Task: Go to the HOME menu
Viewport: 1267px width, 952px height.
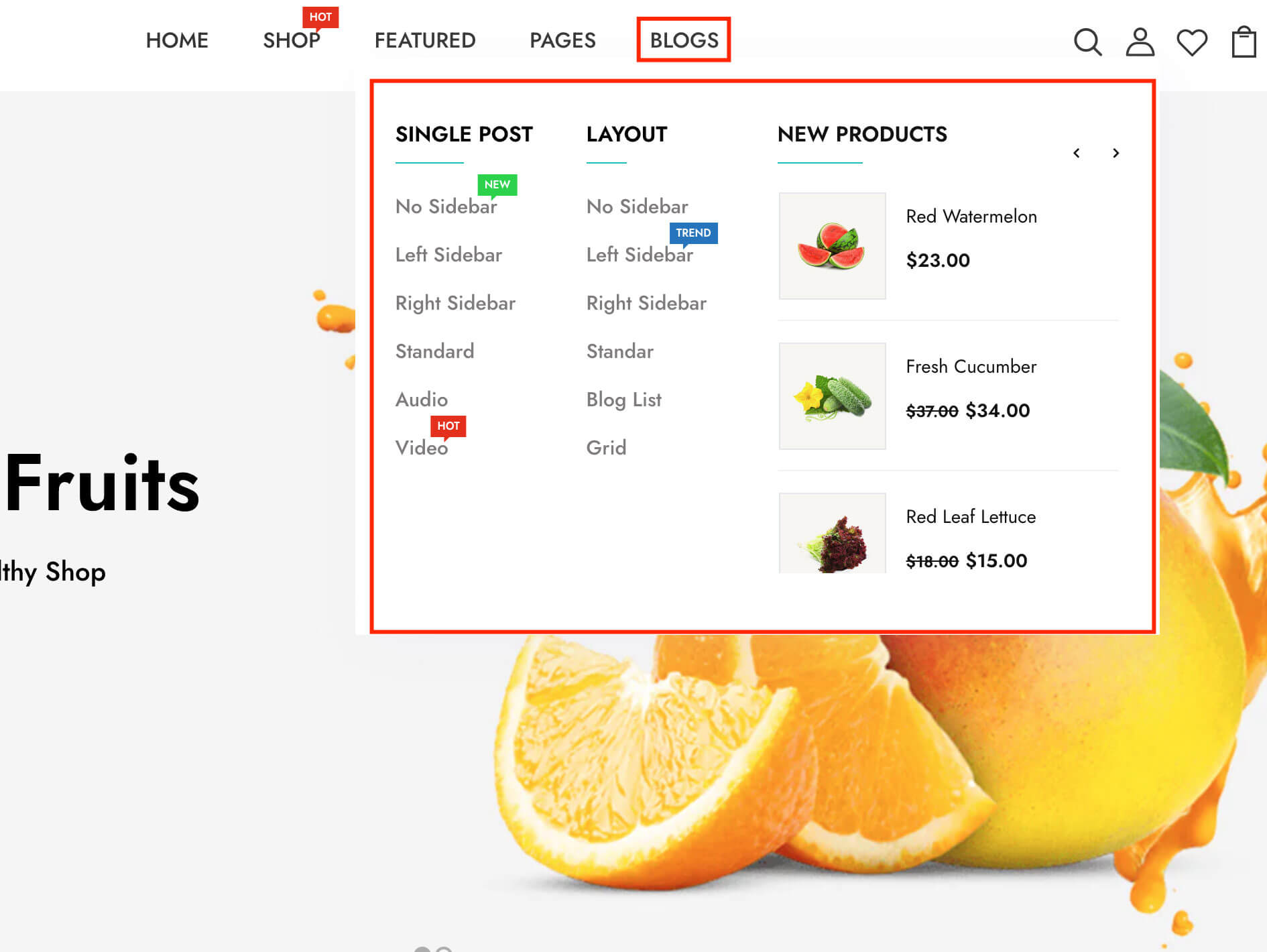Action: pyautogui.click(x=177, y=40)
